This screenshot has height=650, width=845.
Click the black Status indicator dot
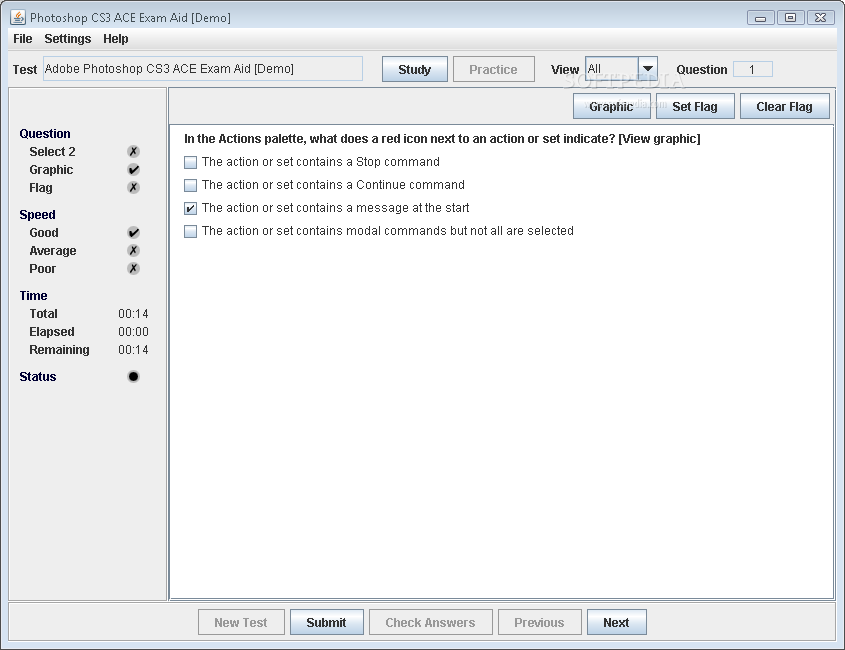[x=133, y=376]
